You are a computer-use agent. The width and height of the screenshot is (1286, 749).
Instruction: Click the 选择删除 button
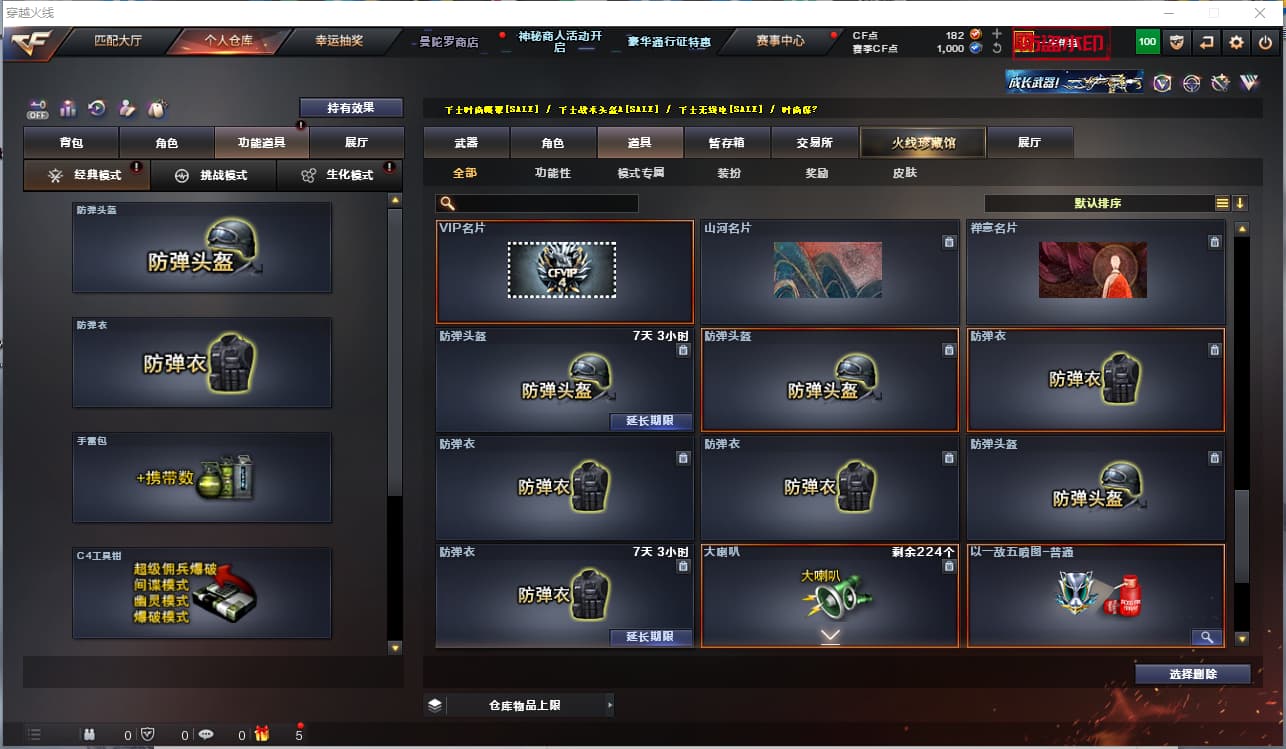pos(1193,674)
